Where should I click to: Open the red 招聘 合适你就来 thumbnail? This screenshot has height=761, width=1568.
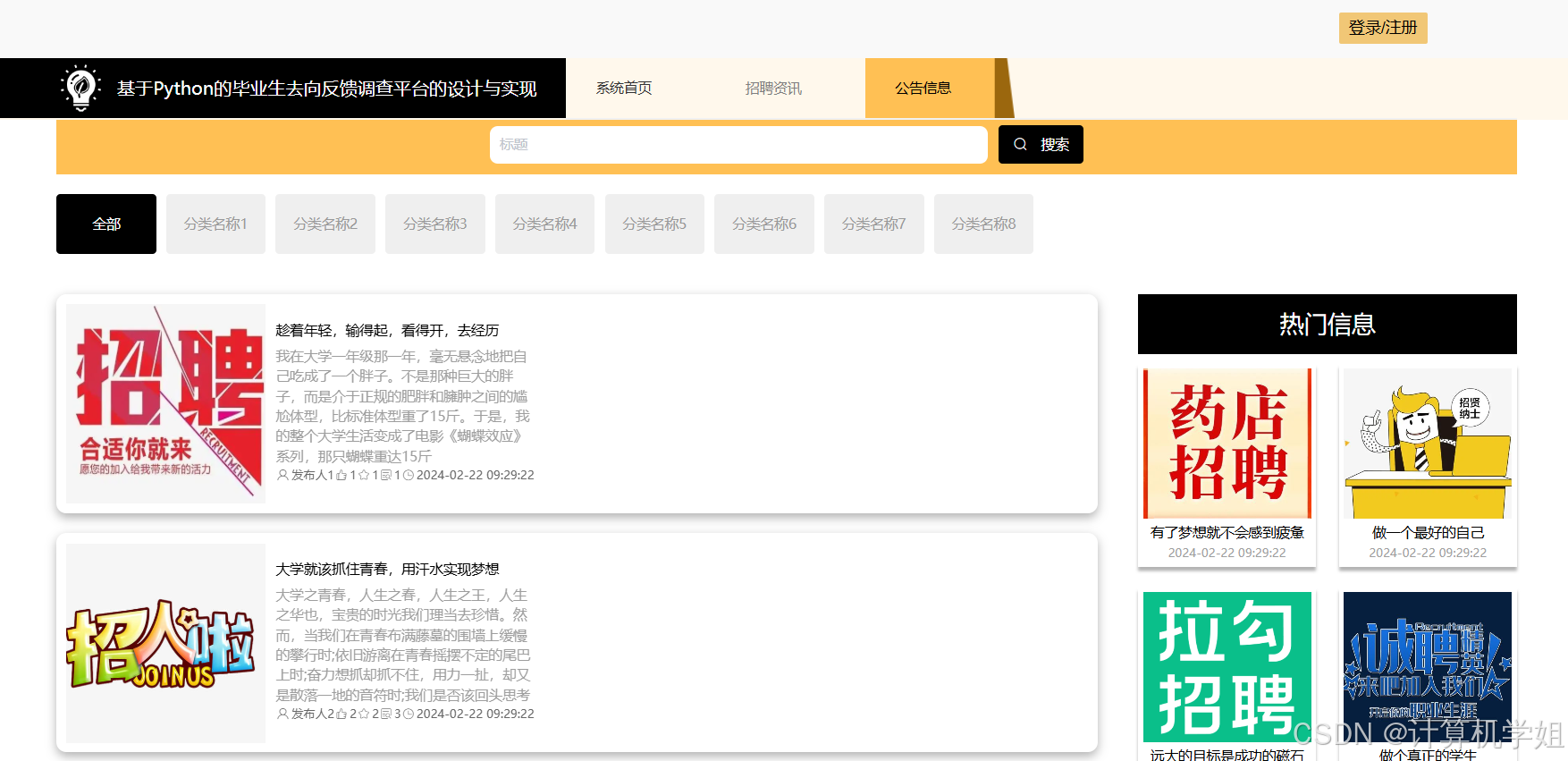tap(165, 403)
